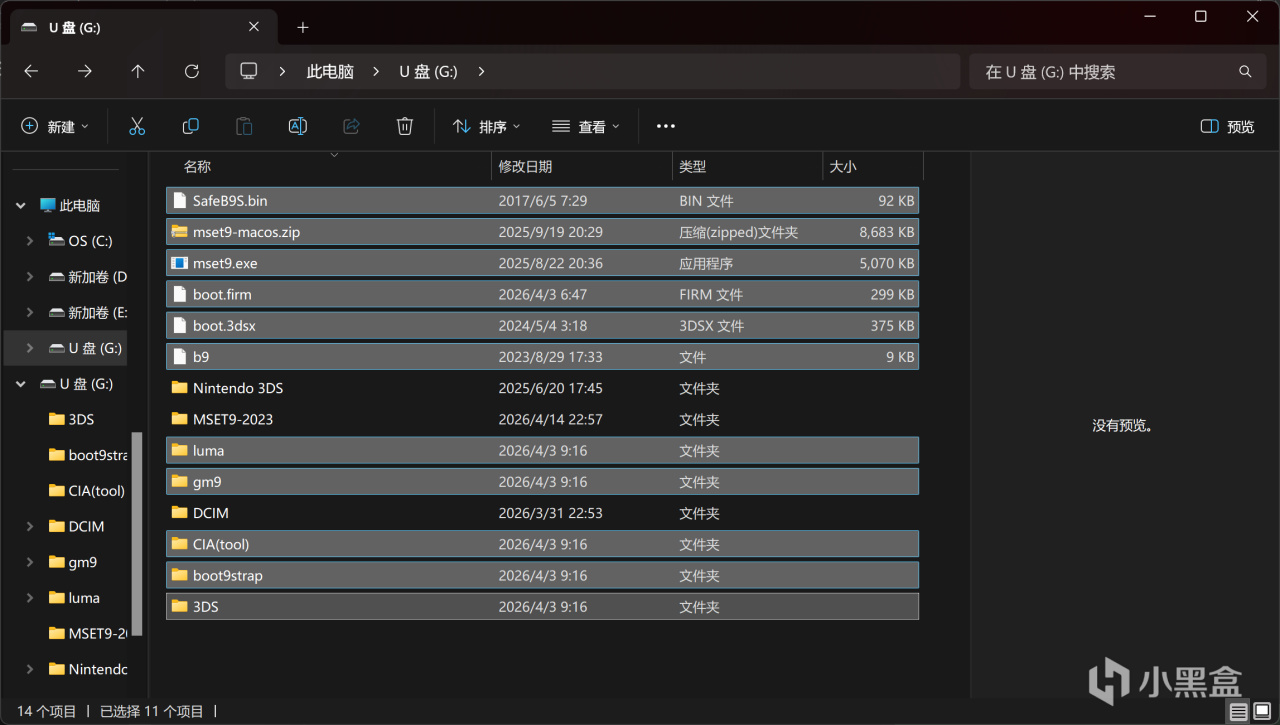Expand the 新加卷 (E: drive node

coord(30,313)
